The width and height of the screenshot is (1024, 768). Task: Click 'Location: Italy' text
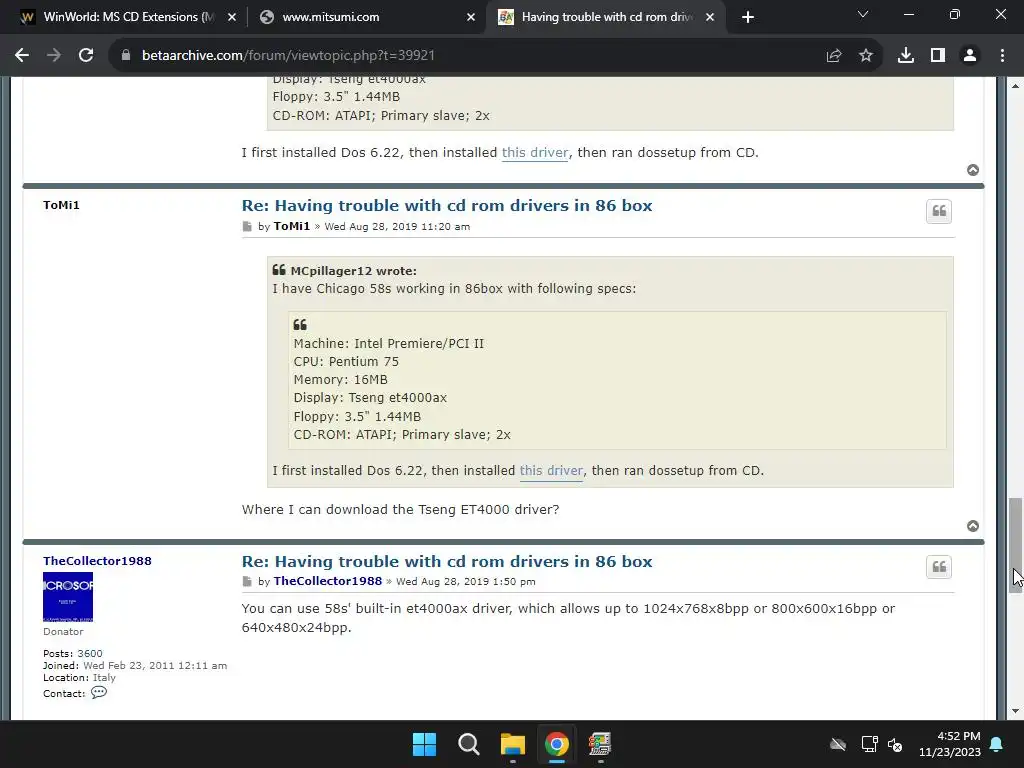pos(79,677)
